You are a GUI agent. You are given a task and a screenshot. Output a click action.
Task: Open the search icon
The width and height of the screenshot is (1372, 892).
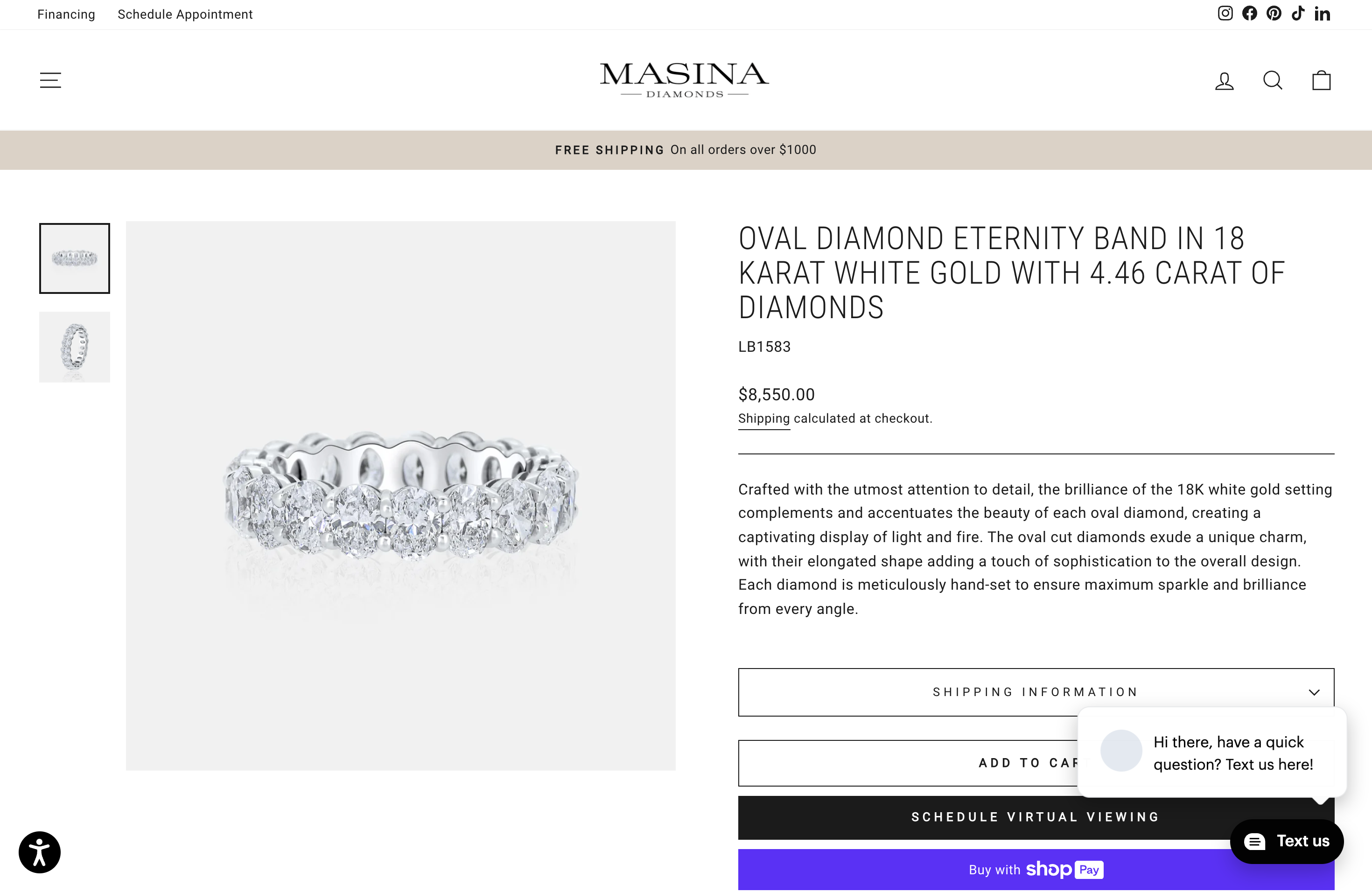click(1272, 80)
